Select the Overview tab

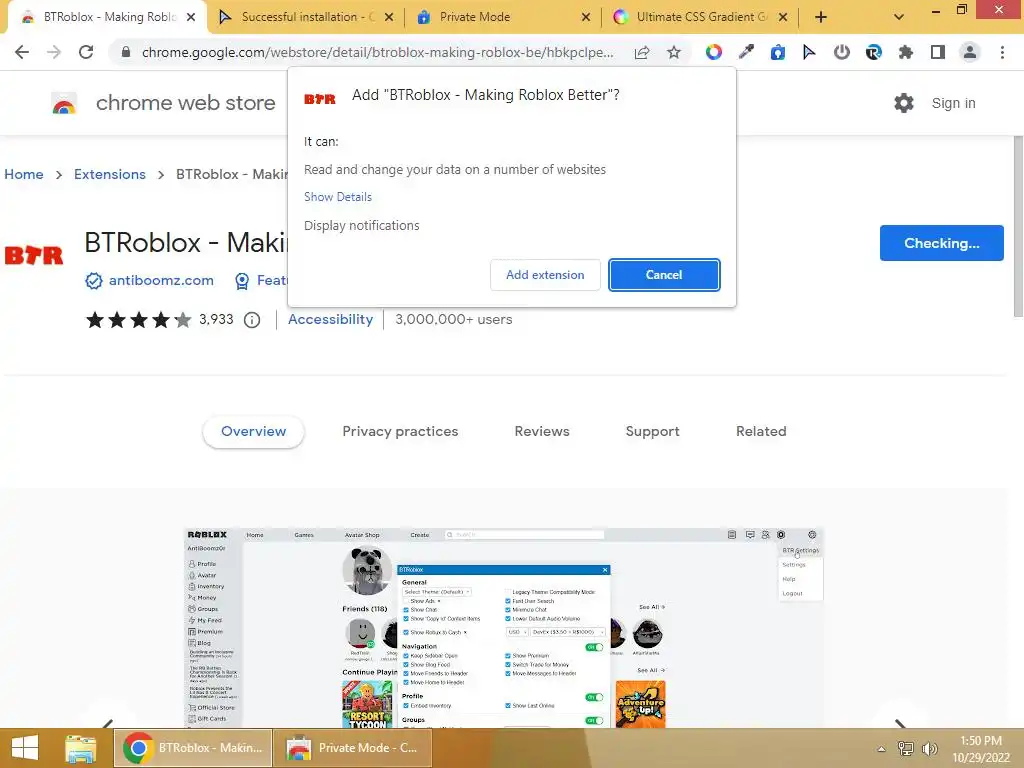[253, 431]
